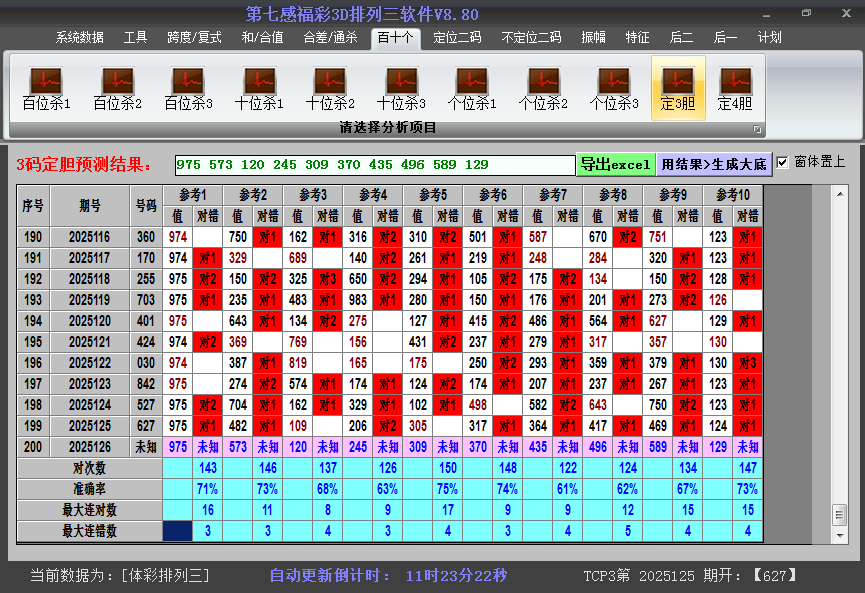Switch to the 后一 tab
This screenshot has width=865, height=593.
point(725,38)
